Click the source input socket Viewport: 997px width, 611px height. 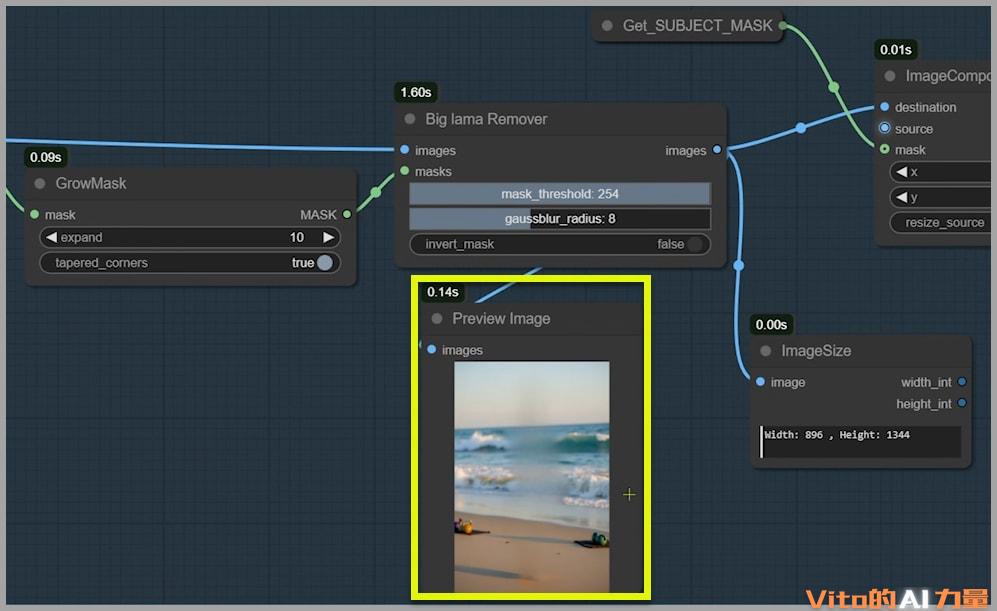pyautogui.click(x=884, y=128)
